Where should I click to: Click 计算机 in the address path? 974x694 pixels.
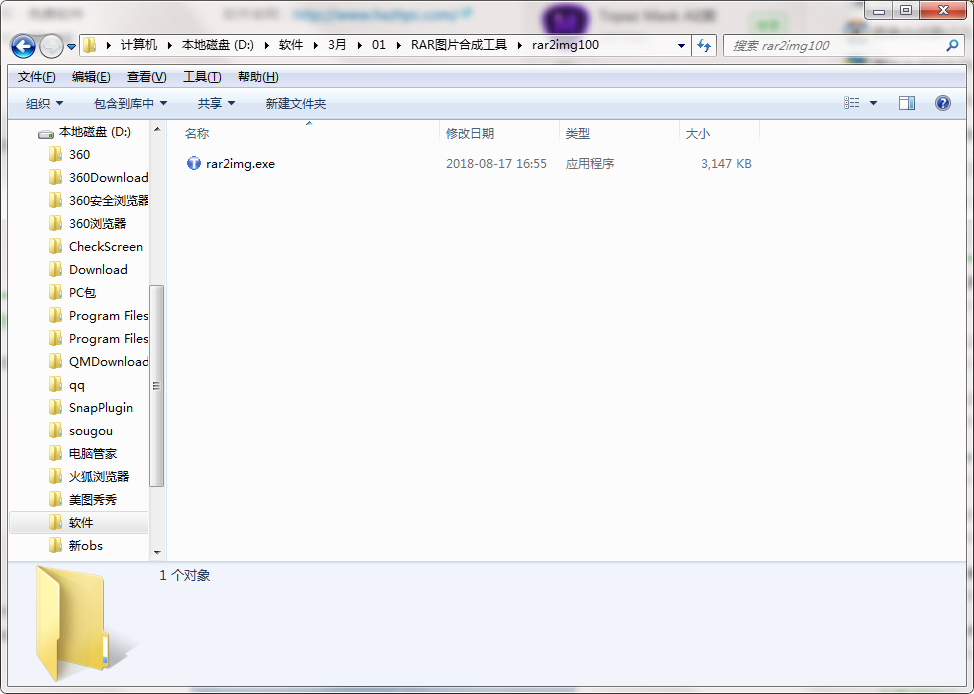[x=139, y=45]
